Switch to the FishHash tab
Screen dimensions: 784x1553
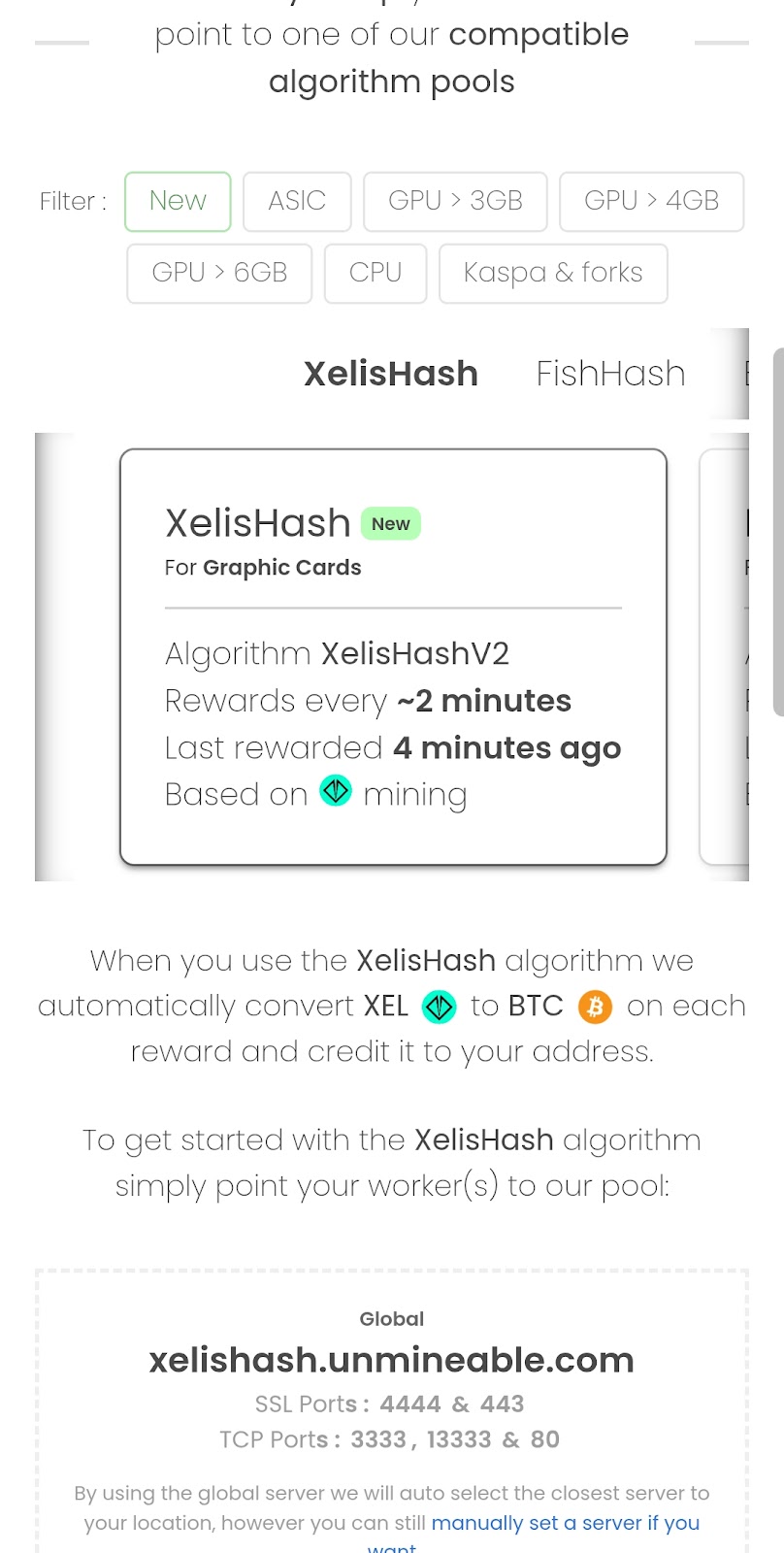(610, 374)
